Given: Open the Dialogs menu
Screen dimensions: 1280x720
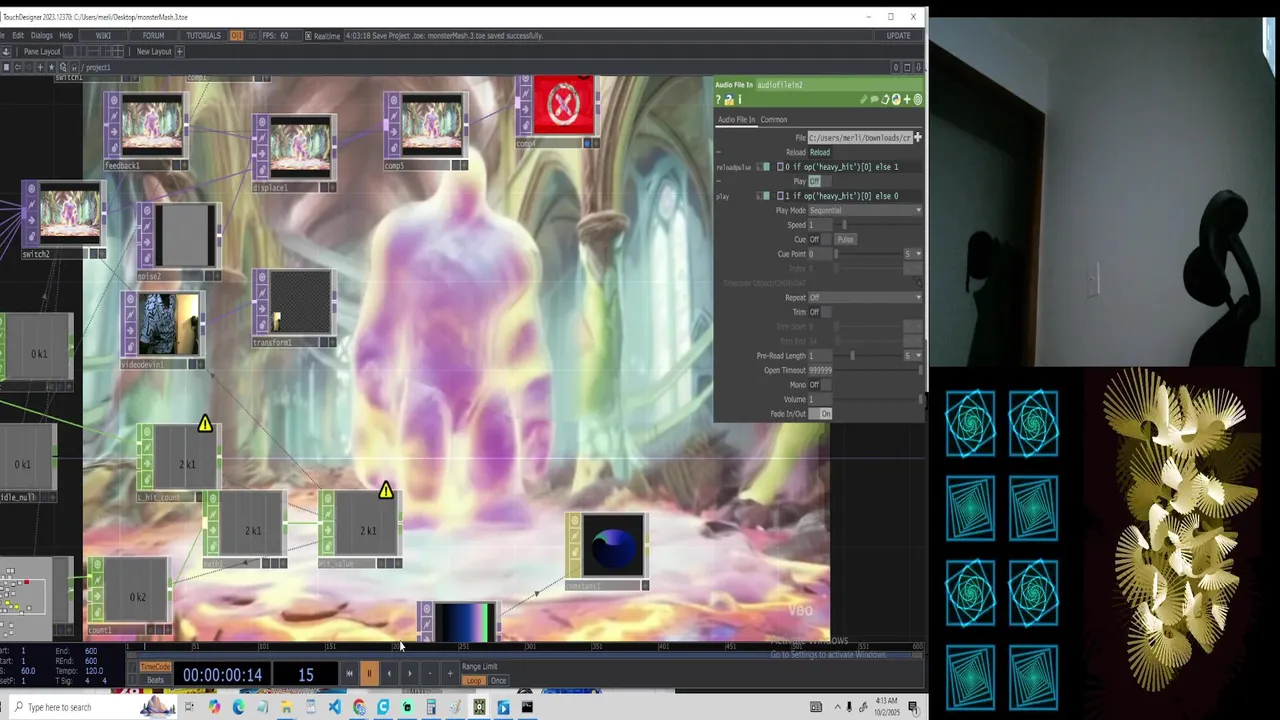Looking at the screenshot, I should pyautogui.click(x=42, y=36).
